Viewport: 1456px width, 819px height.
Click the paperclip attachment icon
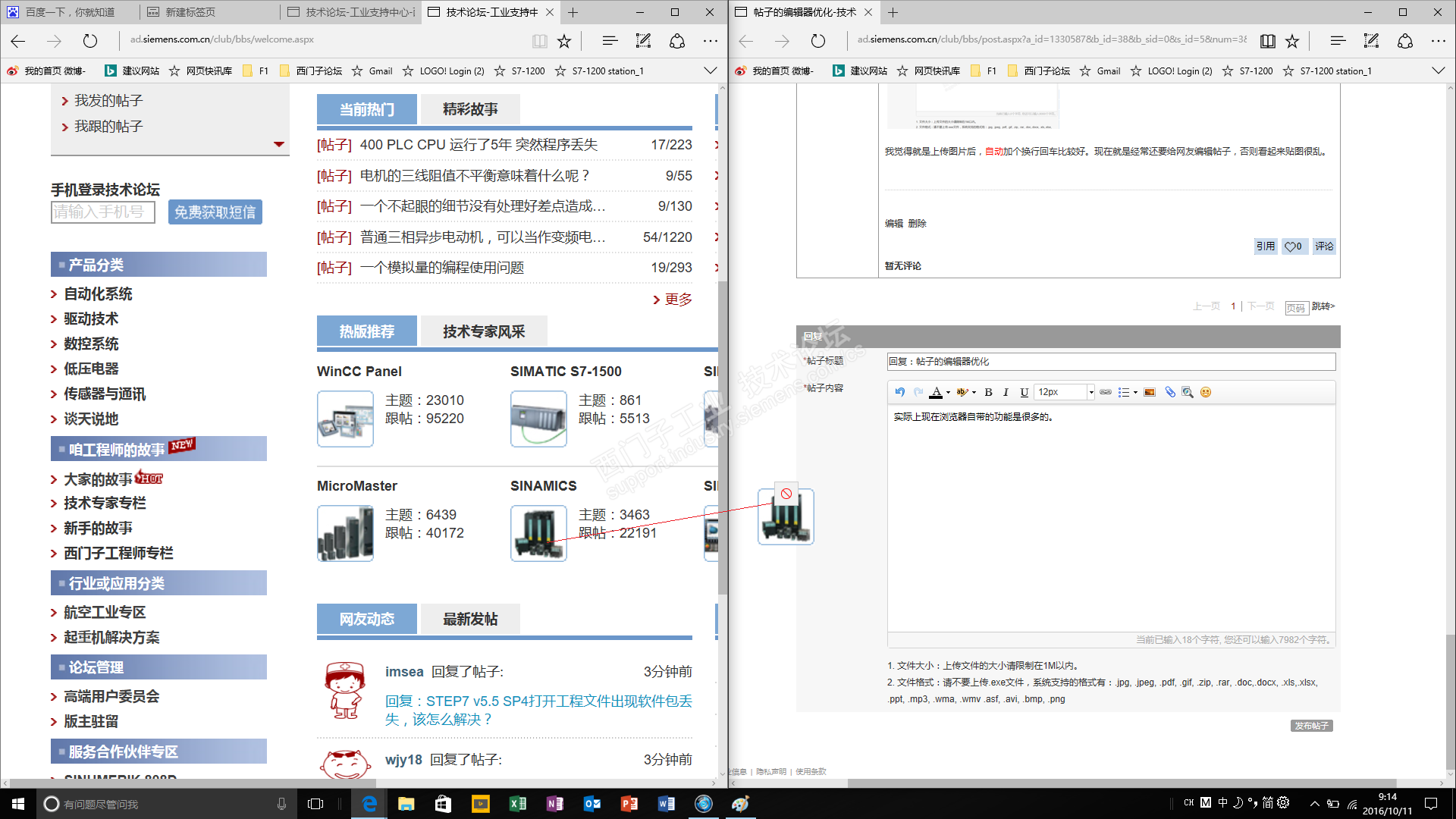[1170, 392]
